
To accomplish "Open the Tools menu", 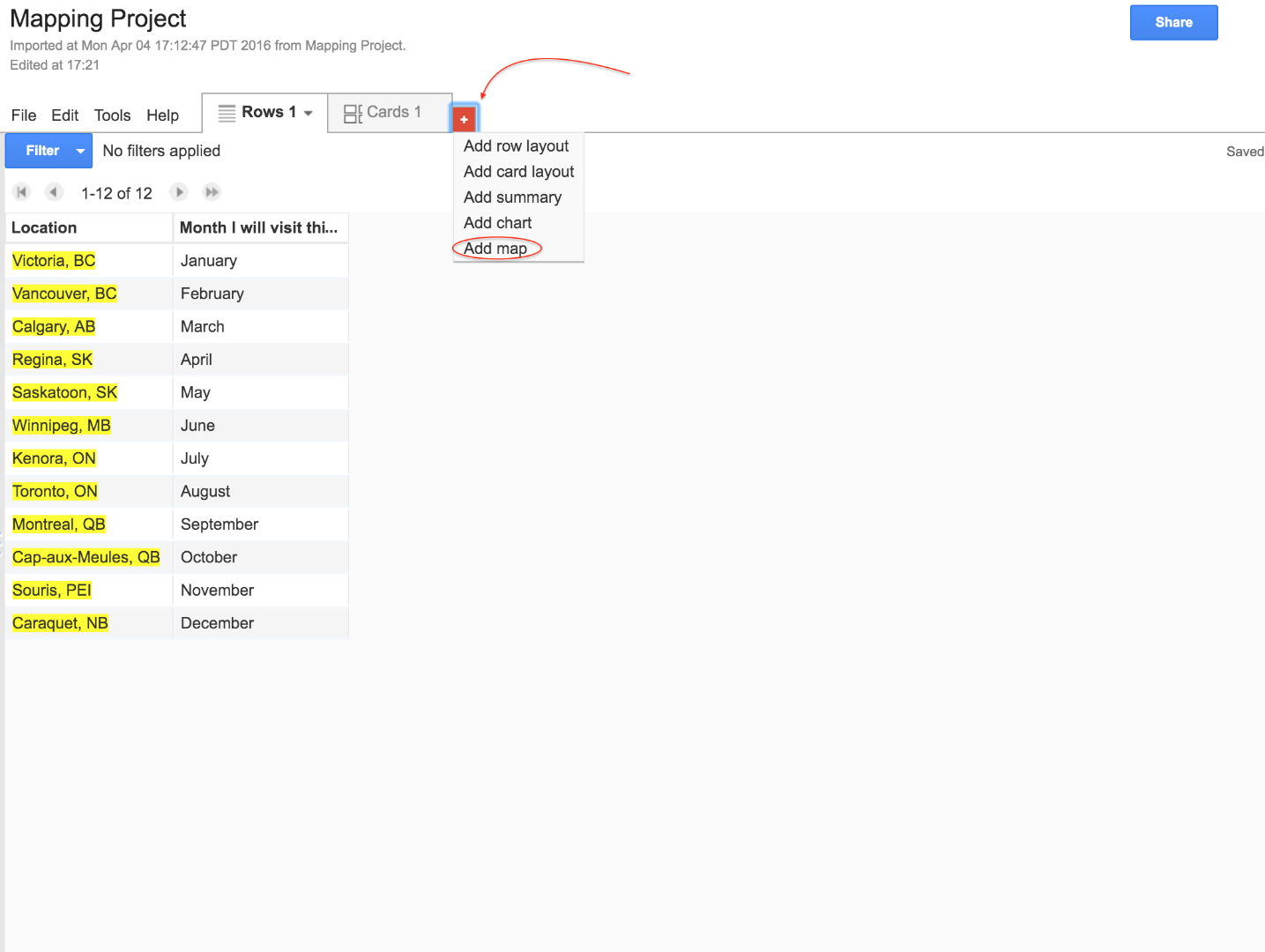I will (x=112, y=115).
